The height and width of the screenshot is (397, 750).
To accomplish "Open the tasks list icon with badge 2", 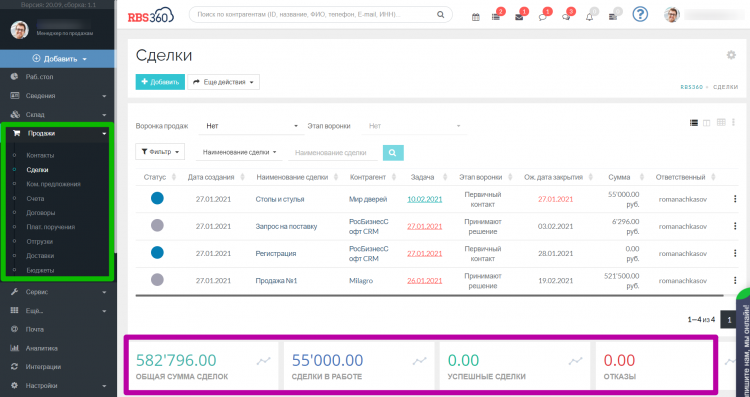I will (x=496, y=17).
